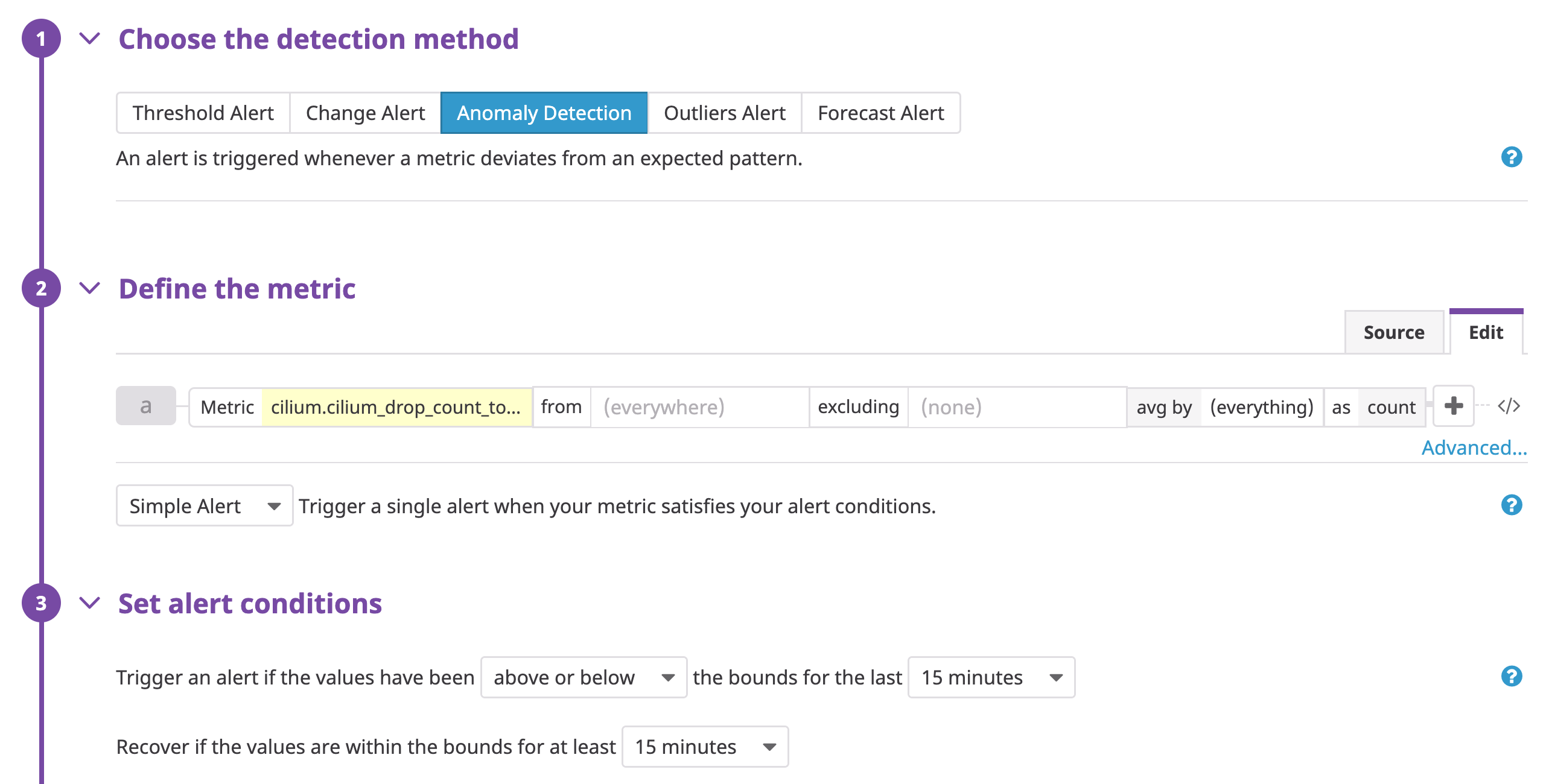Select the Anomaly Detection method

(x=543, y=113)
